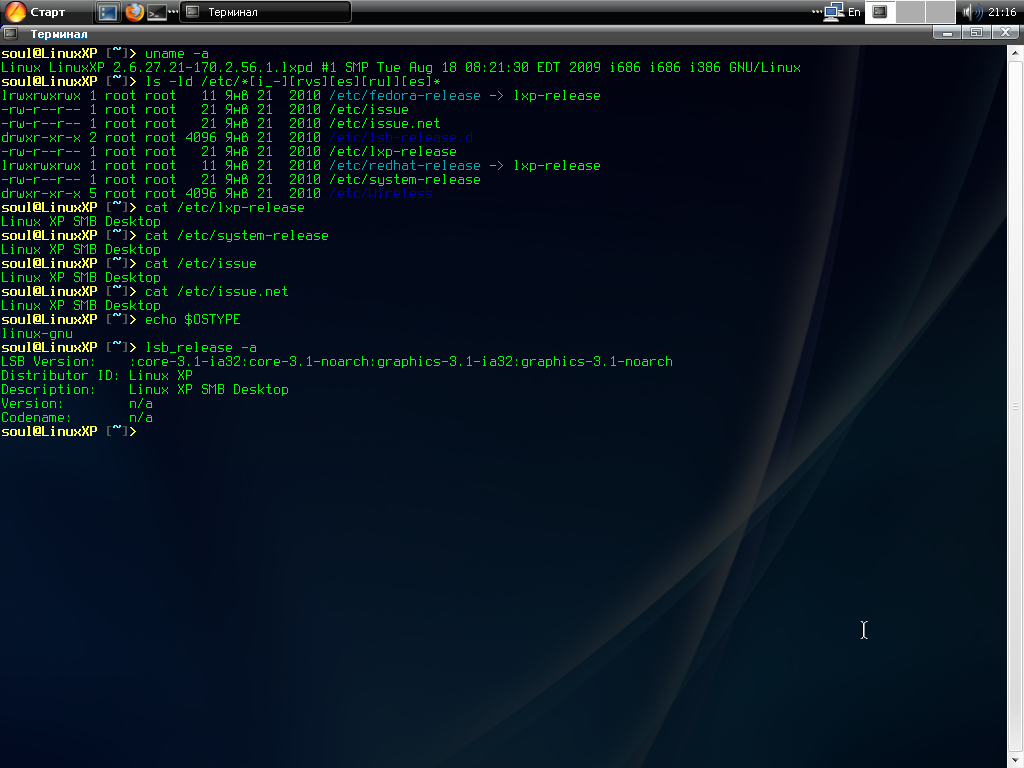Expand the system tray overflow dots

(816, 12)
